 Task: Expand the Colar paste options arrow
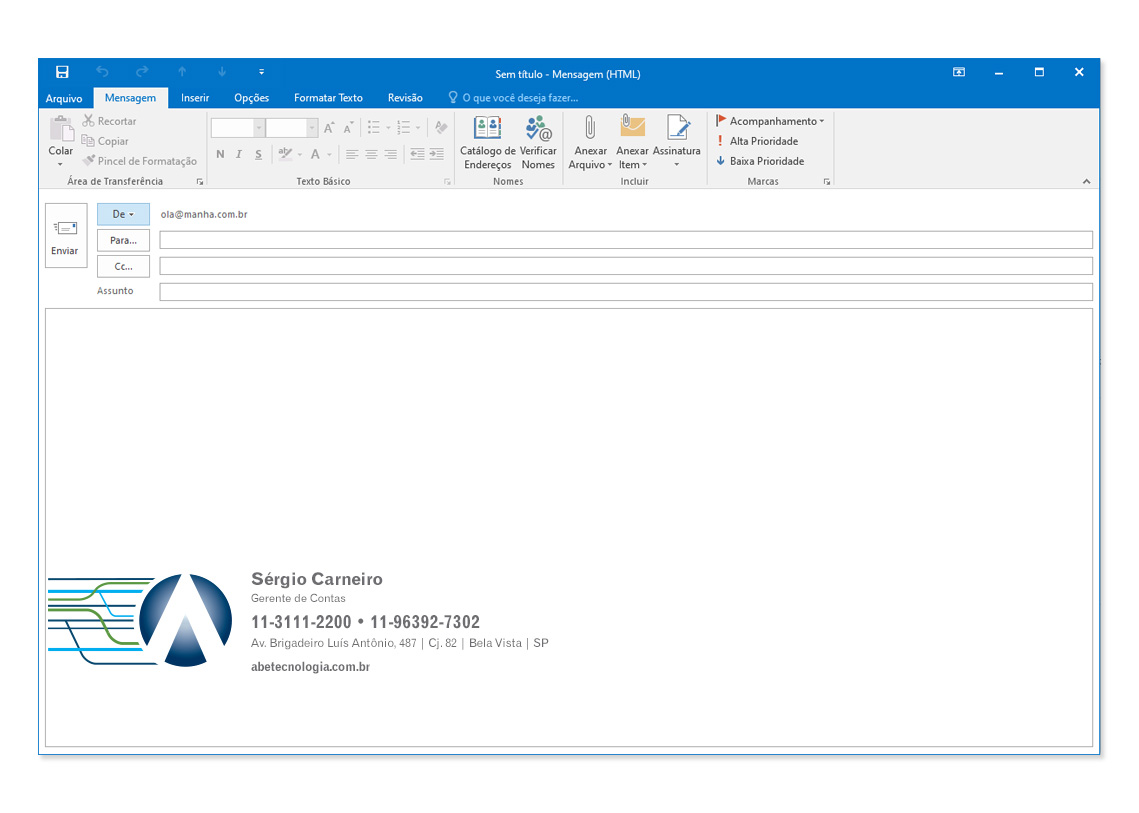tap(60, 164)
